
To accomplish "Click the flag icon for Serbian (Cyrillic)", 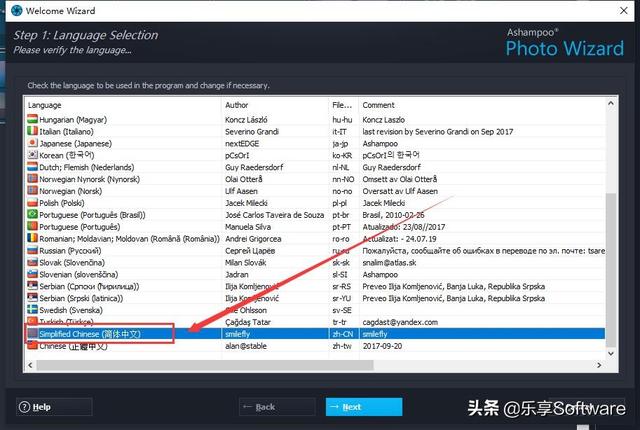I will pyautogui.click(x=32, y=286).
